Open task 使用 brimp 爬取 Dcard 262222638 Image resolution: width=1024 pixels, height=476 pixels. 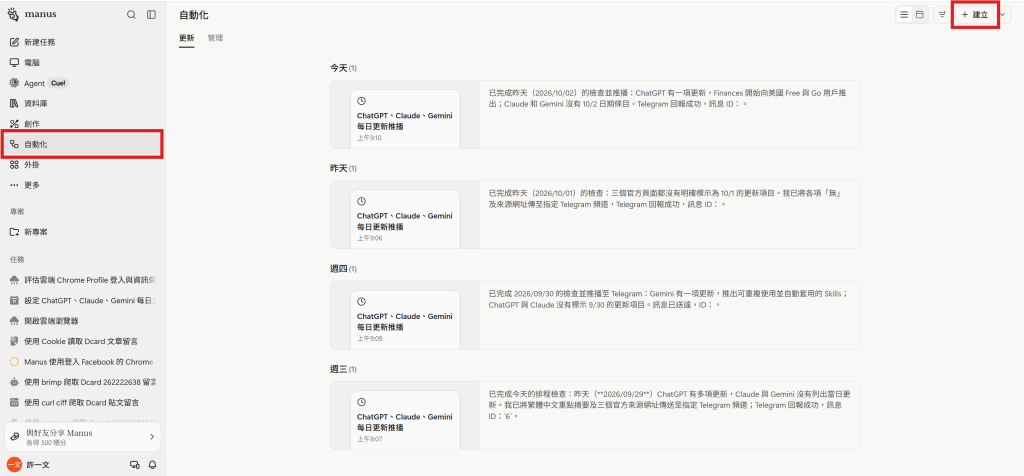tap(82, 381)
